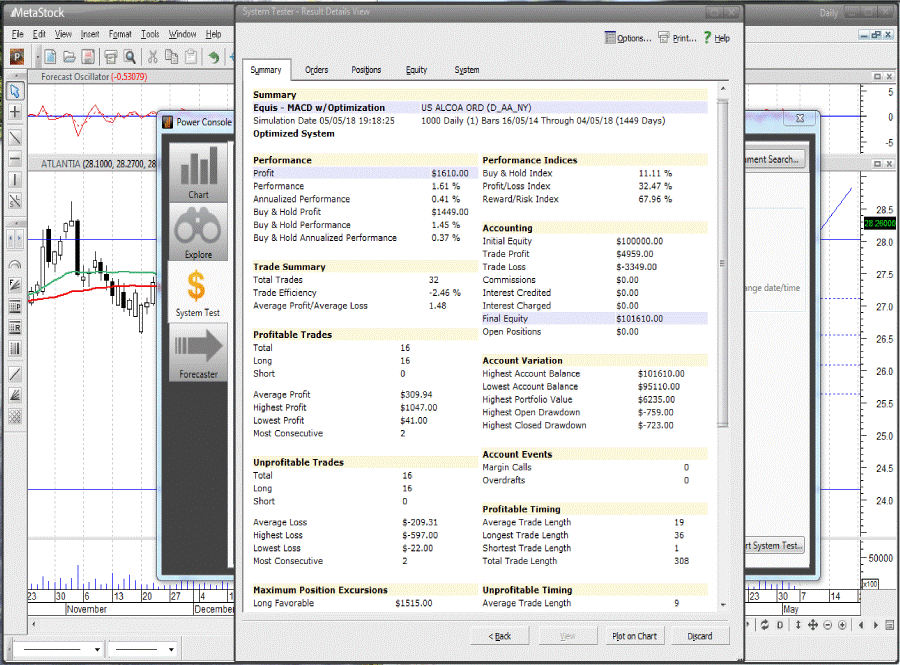Image resolution: width=900 pixels, height=665 pixels.
Task: Click the Save disk icon in the toolbar
Action: point(88,57)
